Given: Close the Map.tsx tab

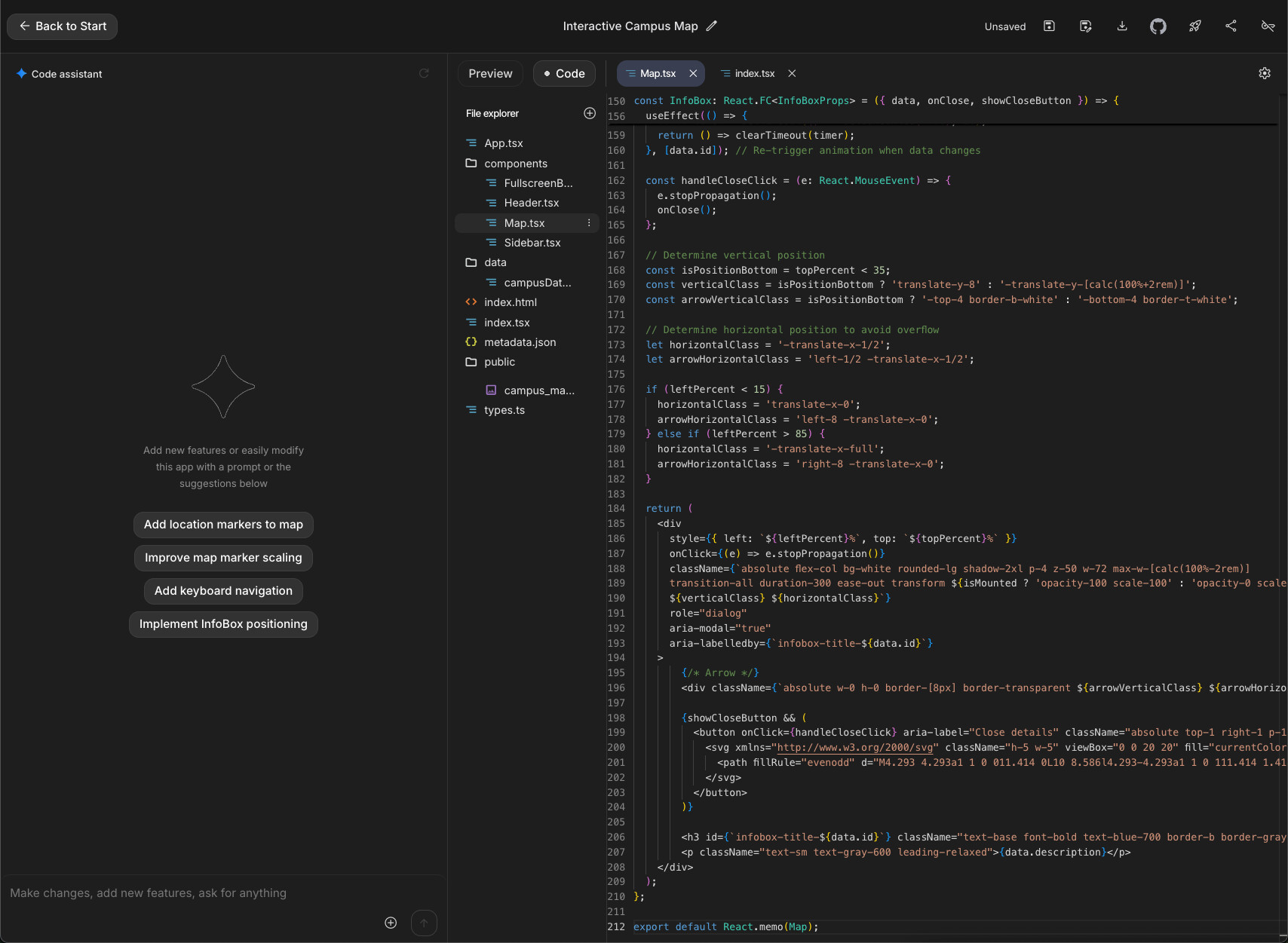Looking at the screenshot, I should point(693,73).
